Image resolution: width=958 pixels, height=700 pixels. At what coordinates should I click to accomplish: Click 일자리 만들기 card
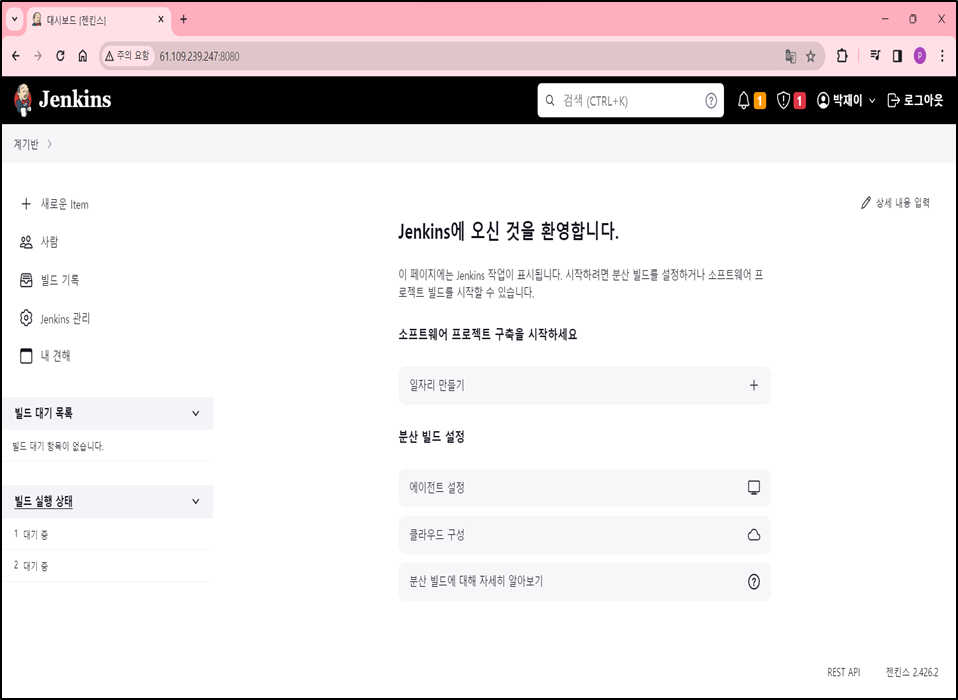584,385
